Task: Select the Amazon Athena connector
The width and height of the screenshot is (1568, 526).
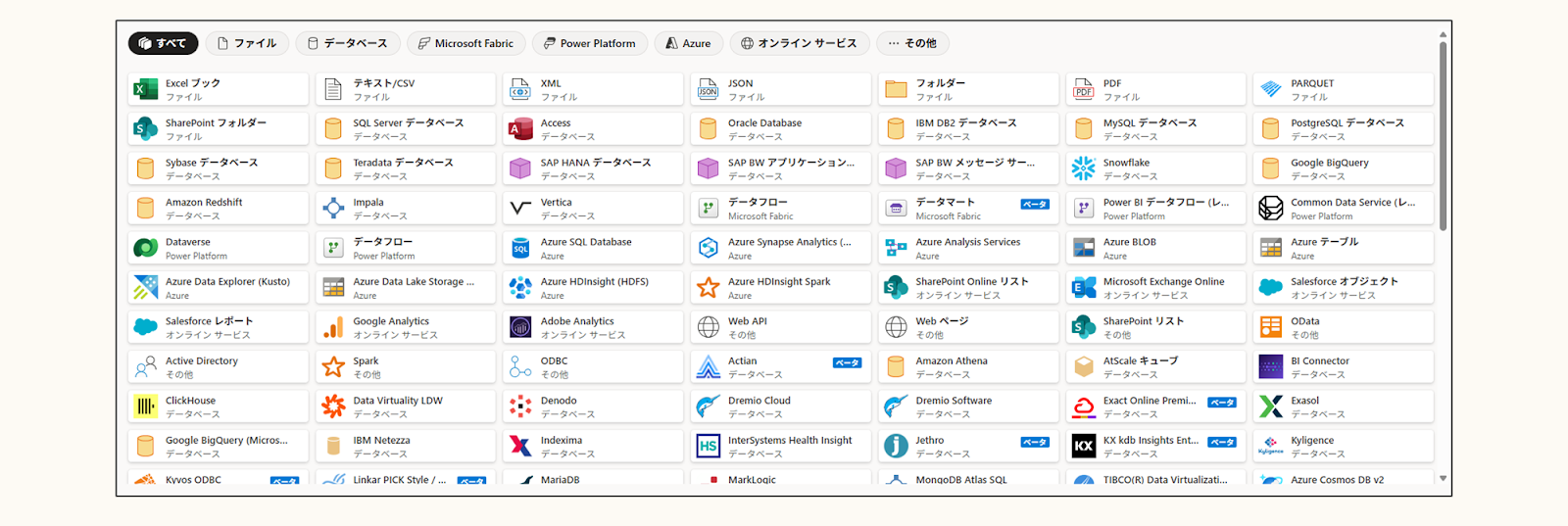Action: (968, 367)
